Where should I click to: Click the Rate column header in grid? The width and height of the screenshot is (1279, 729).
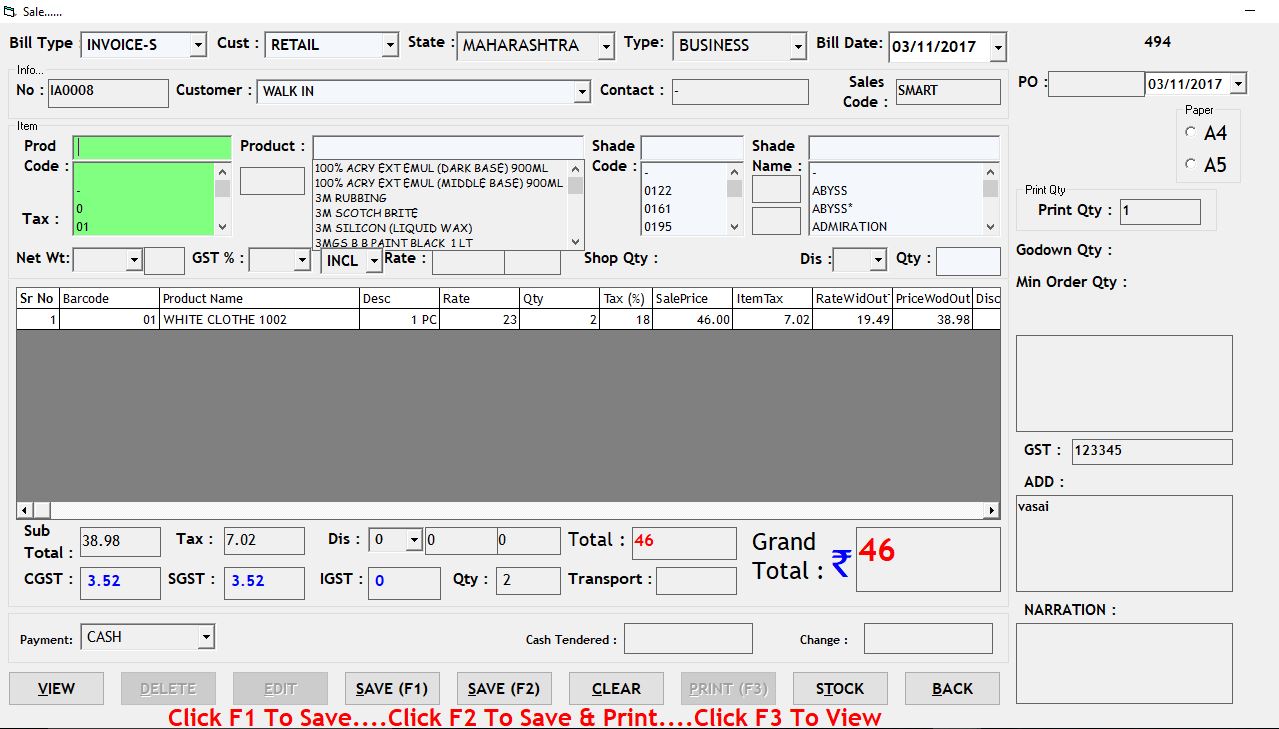(x=479, y=298)
